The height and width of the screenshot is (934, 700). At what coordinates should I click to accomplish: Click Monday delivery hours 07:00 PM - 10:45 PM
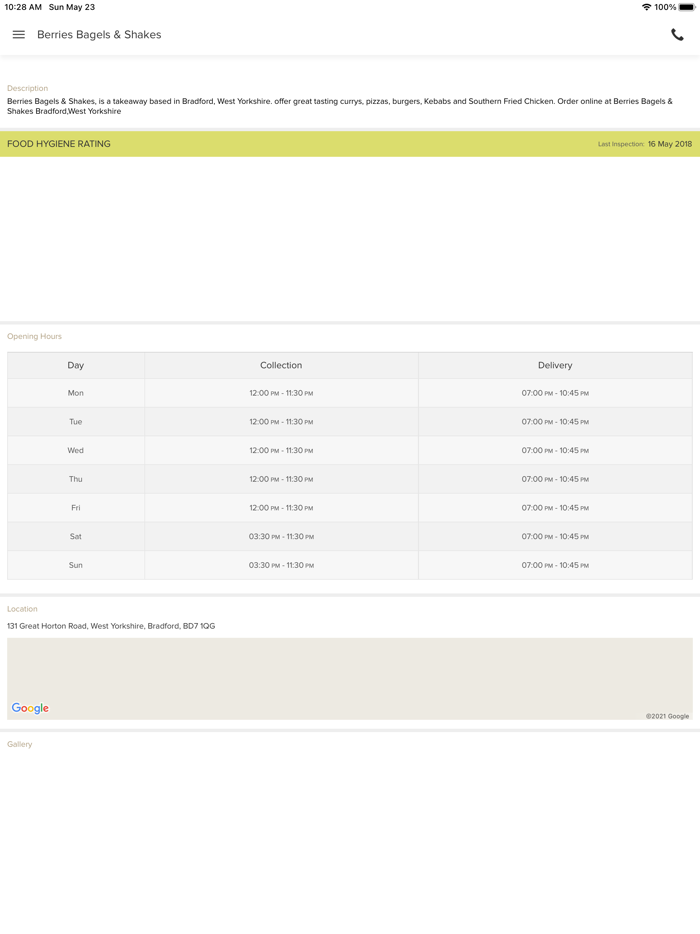tap(555, 393)
